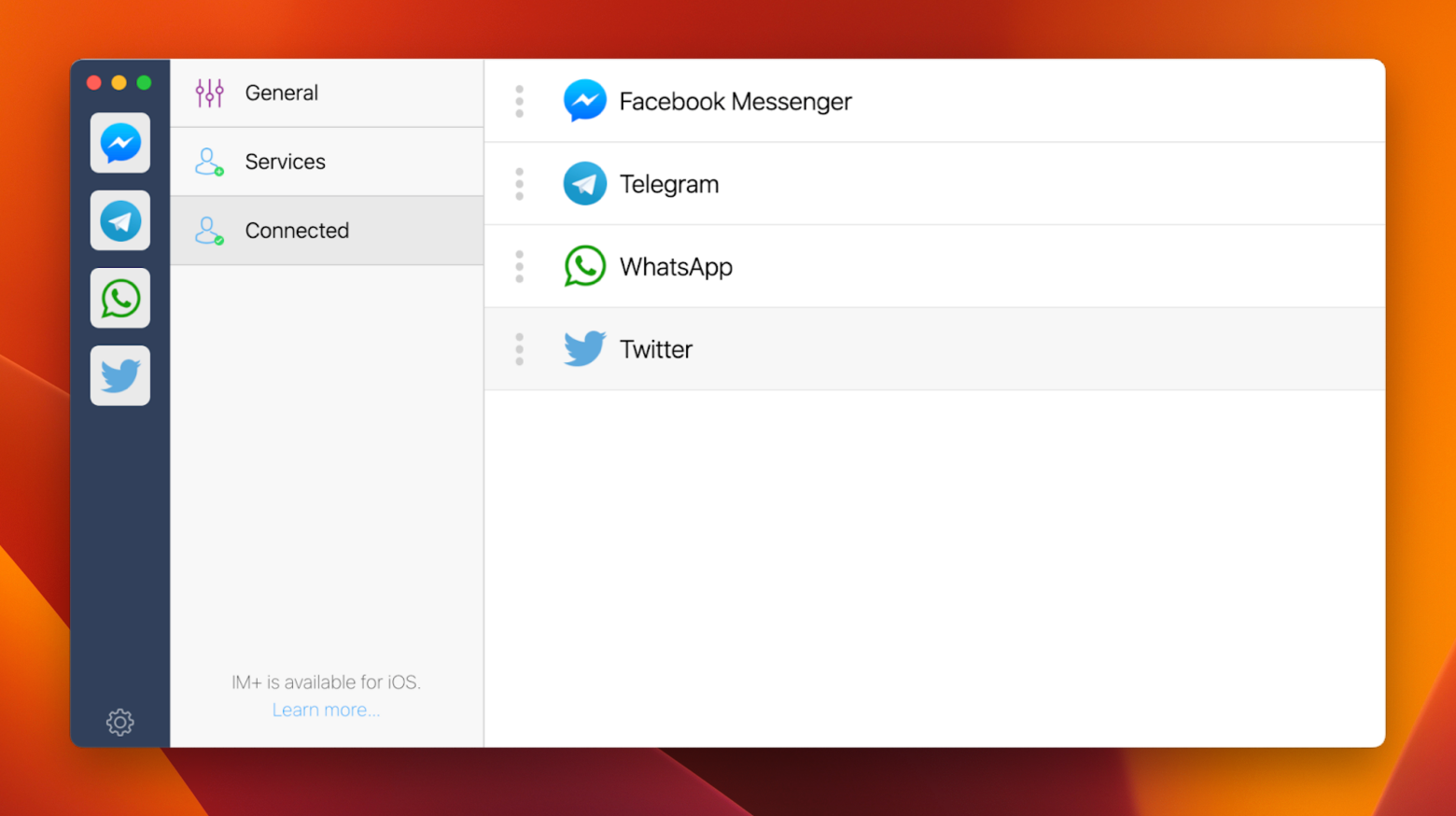Viewport: 1456px width, 816px height.
Task: Click the Twitter bird logo in the list
Action: [x=585, y=349]
